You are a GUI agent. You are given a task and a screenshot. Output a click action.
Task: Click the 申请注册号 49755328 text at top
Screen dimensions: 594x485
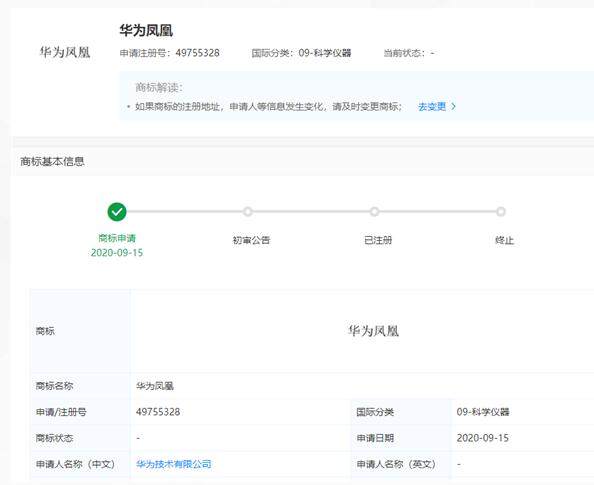click(x=170, y=53)
